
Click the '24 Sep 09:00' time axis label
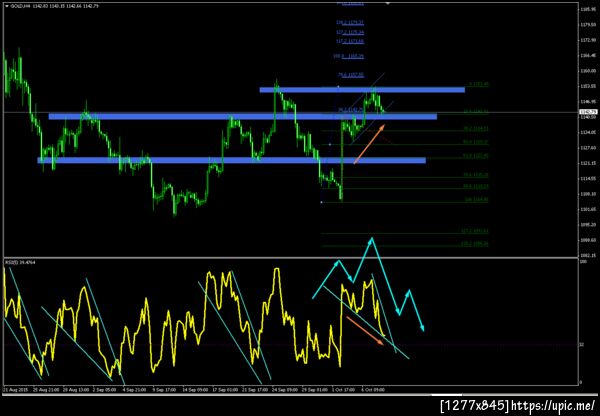[285, 389]
